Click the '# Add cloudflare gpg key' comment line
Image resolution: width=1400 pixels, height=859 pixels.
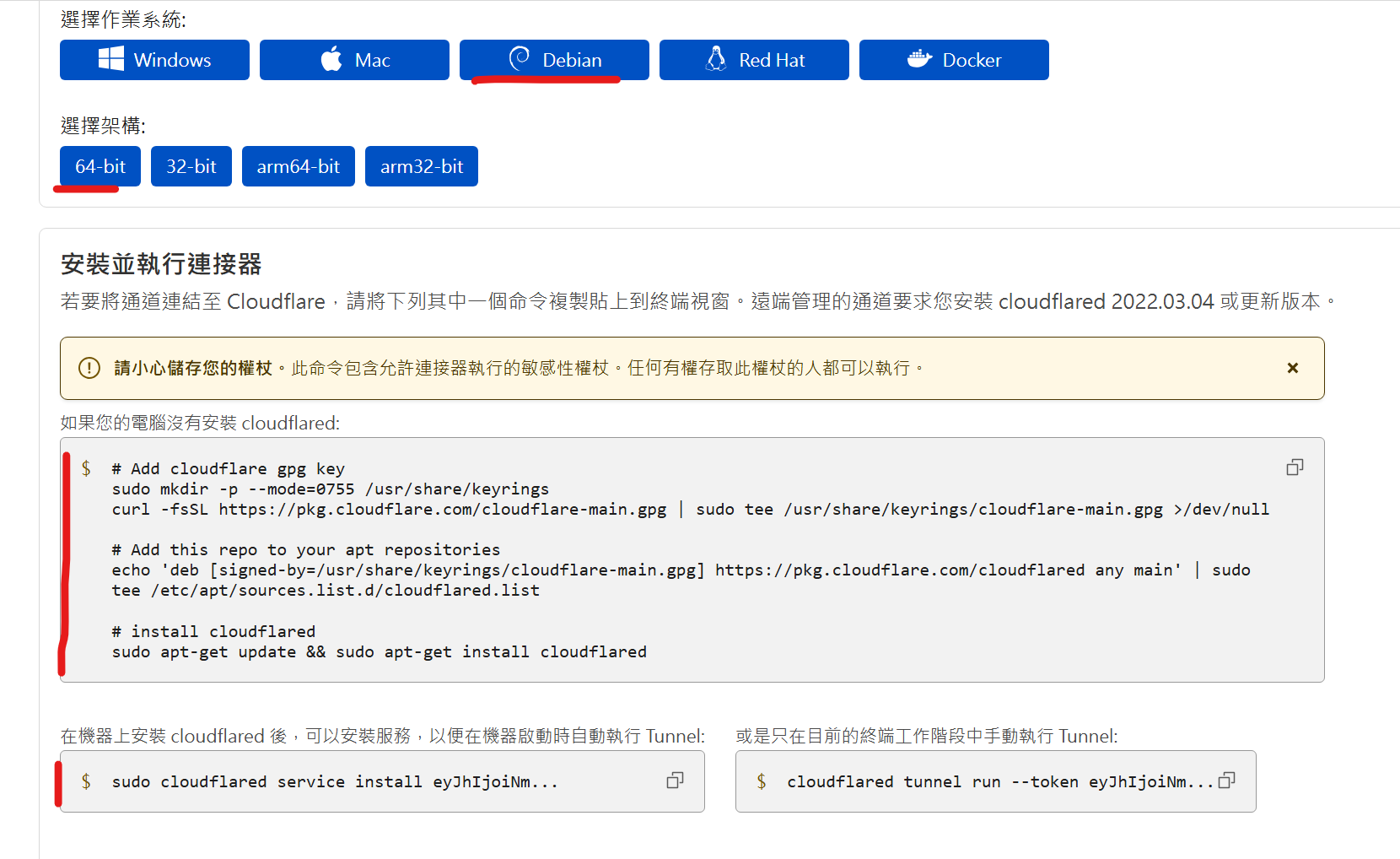click(229, 469)
